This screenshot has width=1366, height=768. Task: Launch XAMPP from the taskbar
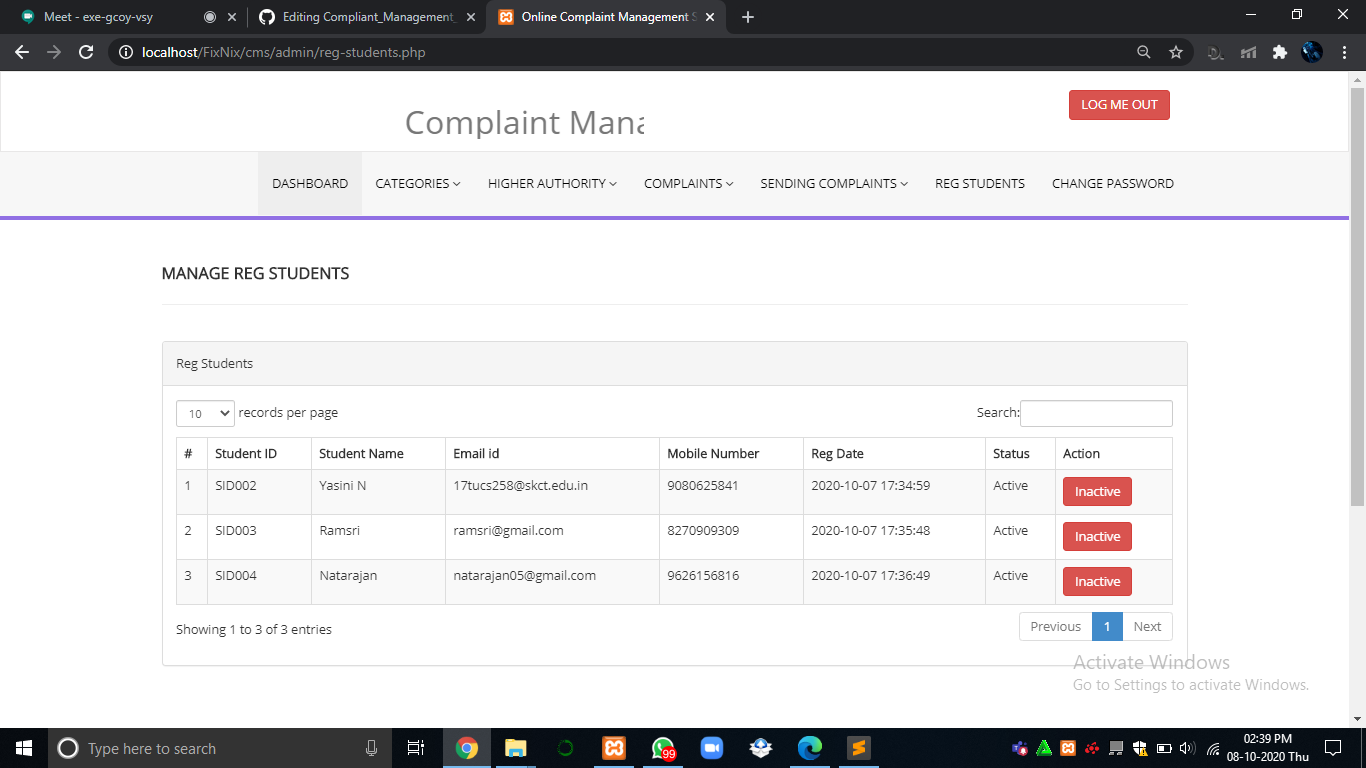[613, 748]
